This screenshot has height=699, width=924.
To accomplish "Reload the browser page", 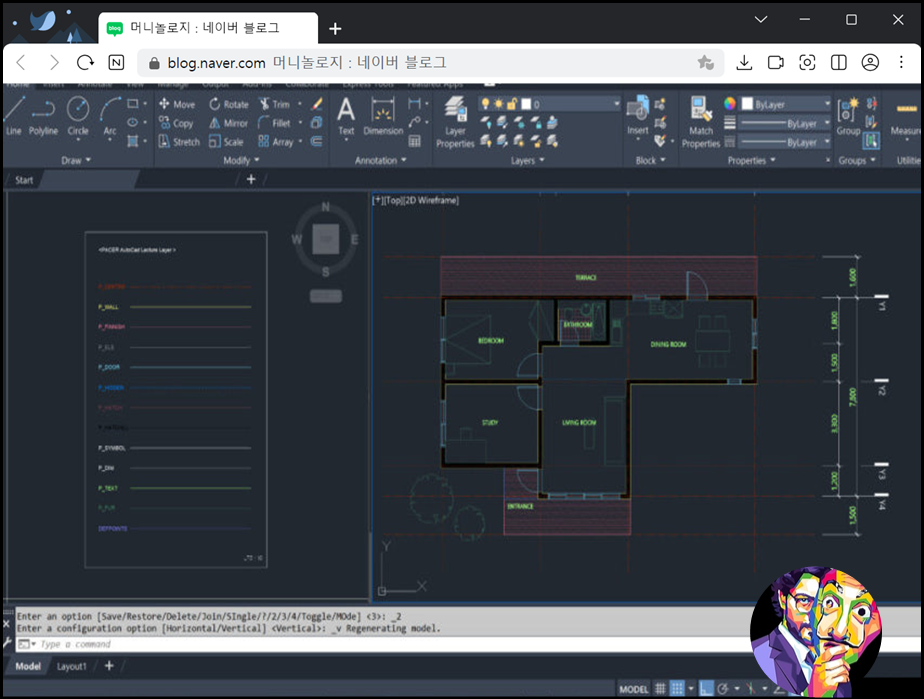I will tap(85, 62).
